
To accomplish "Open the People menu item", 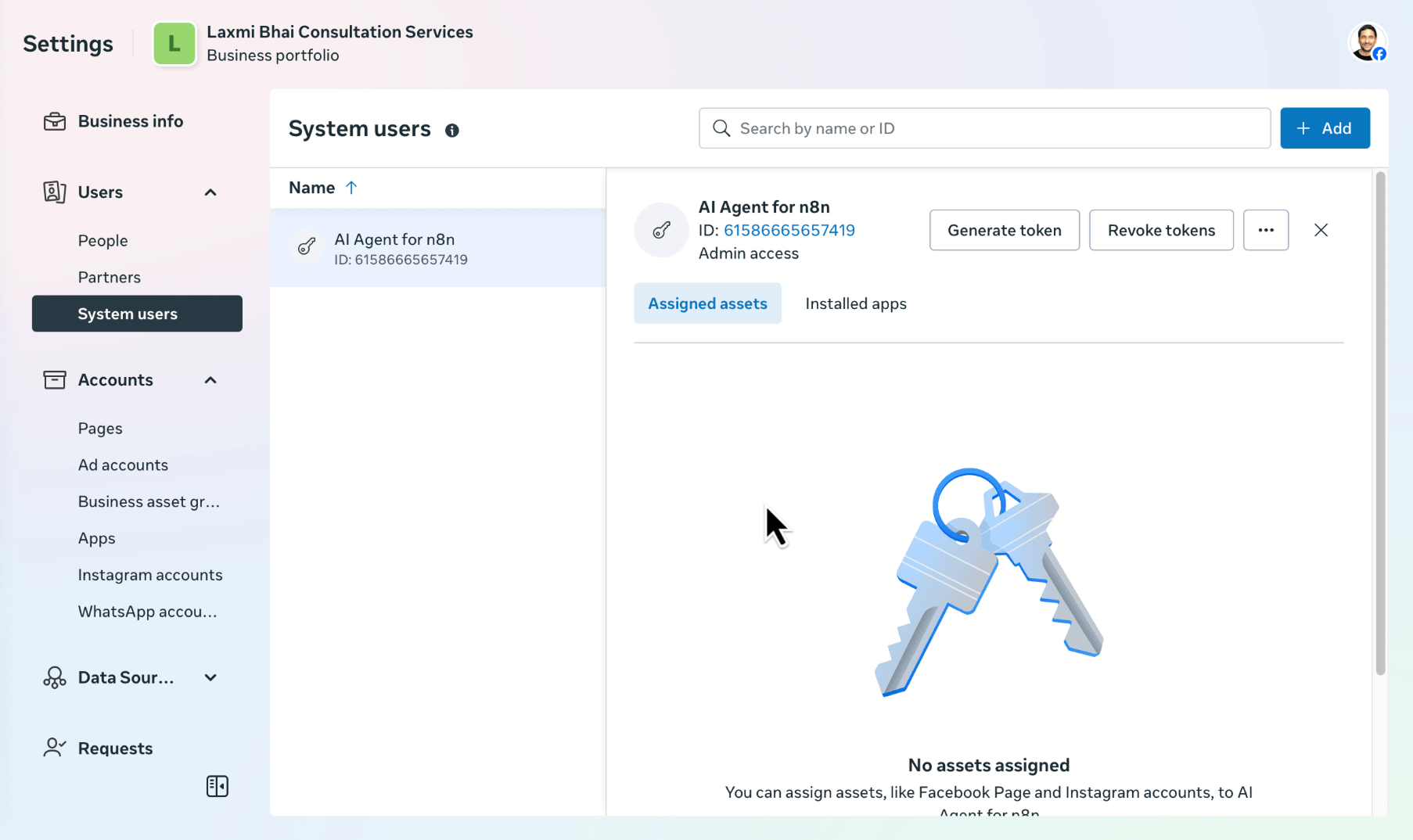I will tap(102, 241).
